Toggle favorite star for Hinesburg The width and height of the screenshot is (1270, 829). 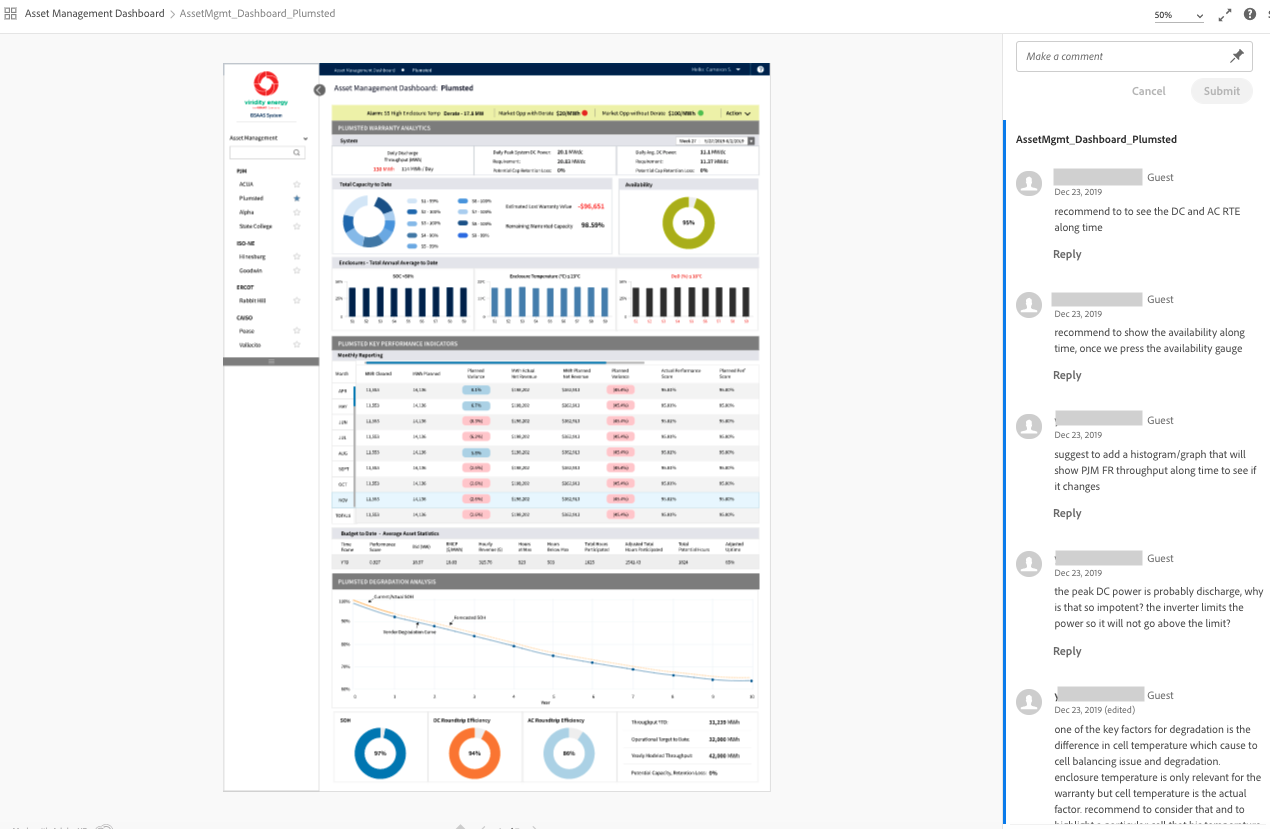tap(297, 257)
